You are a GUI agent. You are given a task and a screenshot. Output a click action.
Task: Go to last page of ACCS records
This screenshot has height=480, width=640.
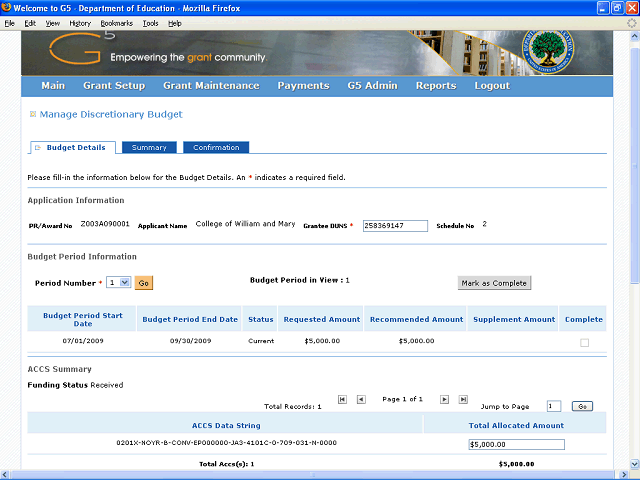click(x=463, y=399)
